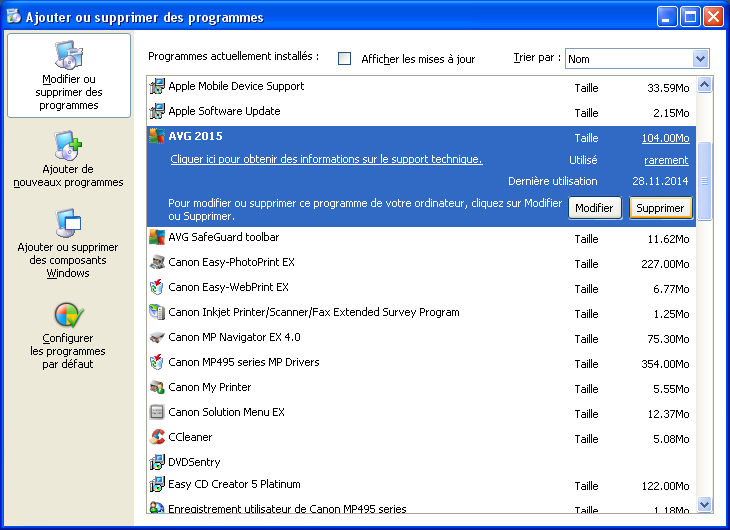The height and width of the screenshot is (530, 730).
Task: Select Canon MP Navigator EX 4.0 entry
Action: [x=421, y=338]
